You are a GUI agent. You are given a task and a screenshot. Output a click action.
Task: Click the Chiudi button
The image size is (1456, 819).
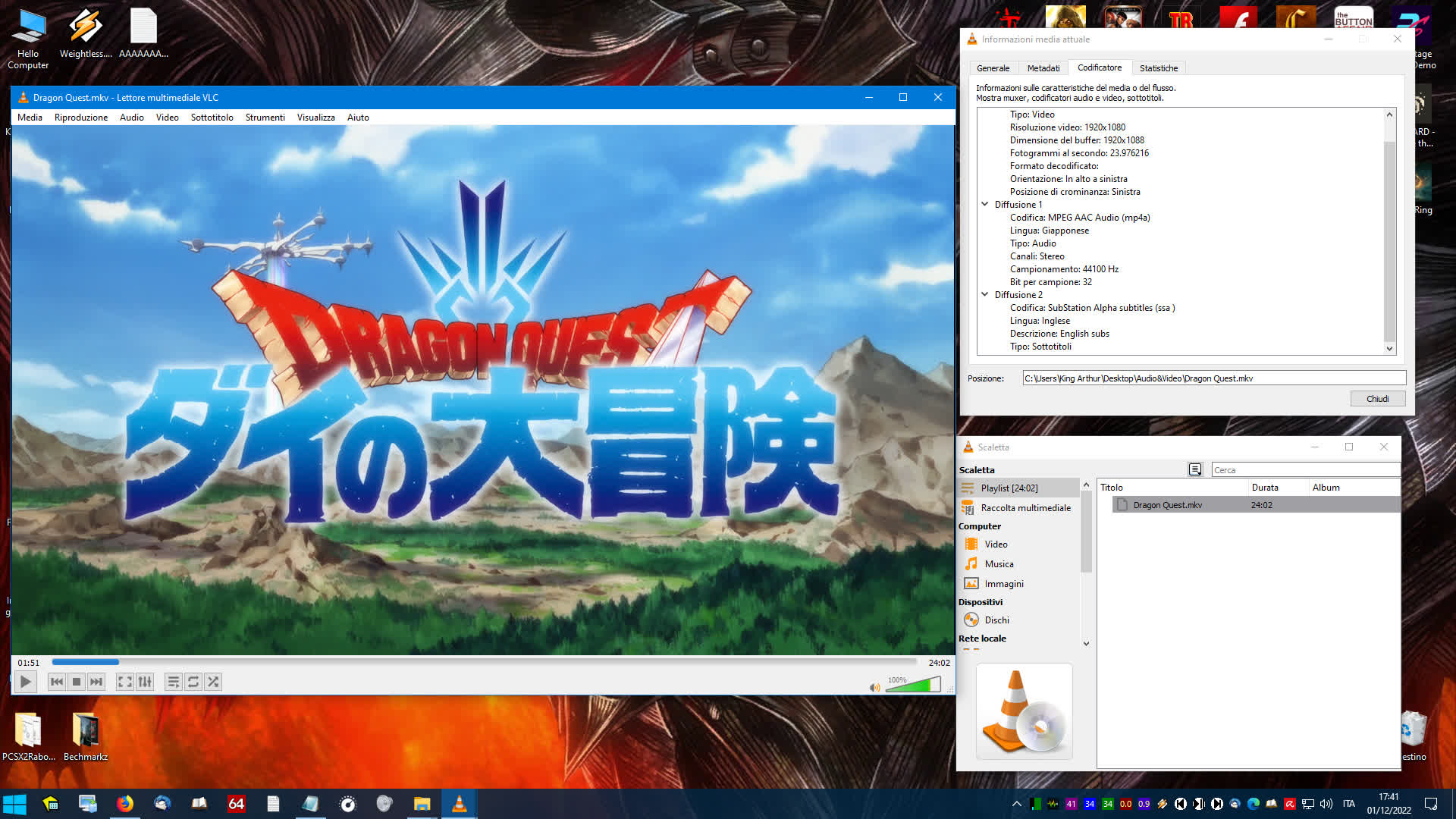[1377, 399]
